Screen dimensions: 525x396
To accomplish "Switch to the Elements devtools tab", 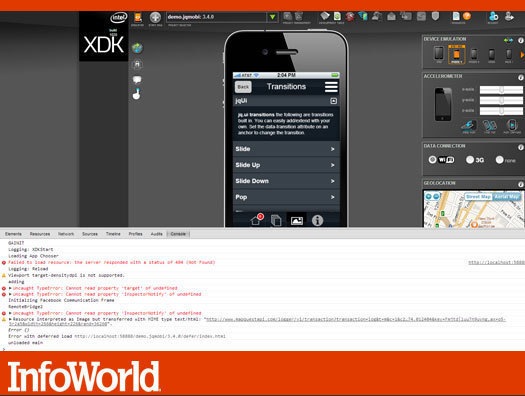I will click(13, 234).
